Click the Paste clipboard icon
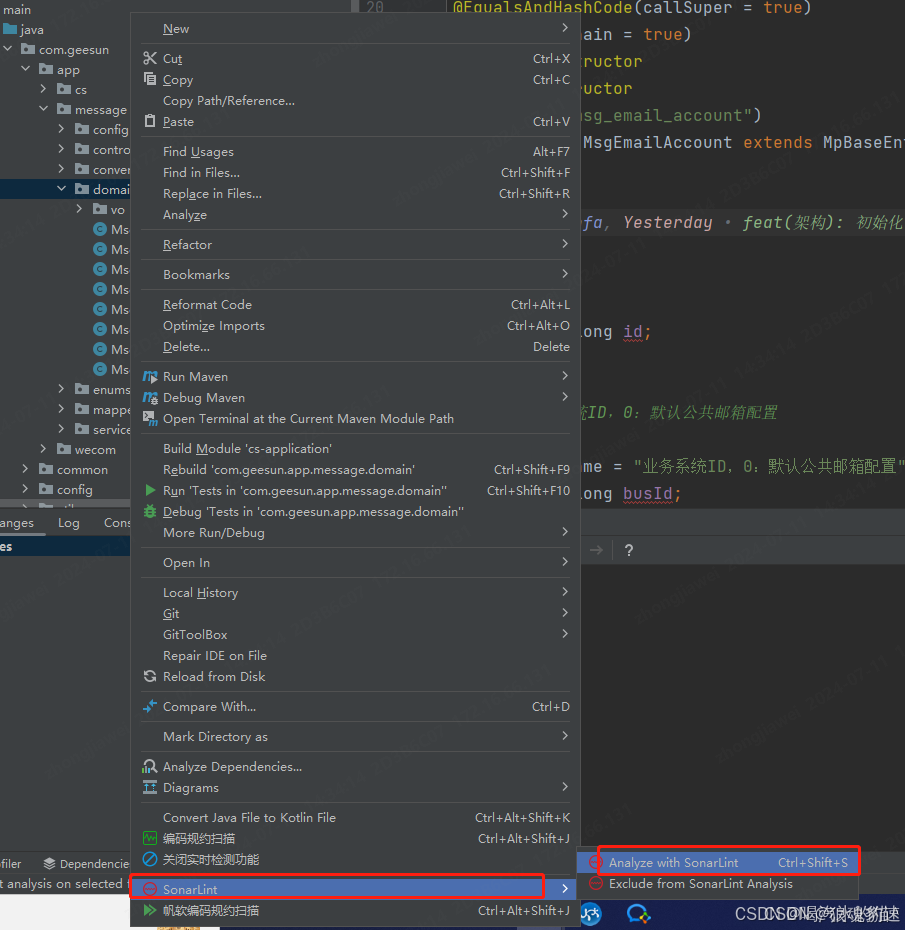The image size is (905, 930). coord(150,121)
